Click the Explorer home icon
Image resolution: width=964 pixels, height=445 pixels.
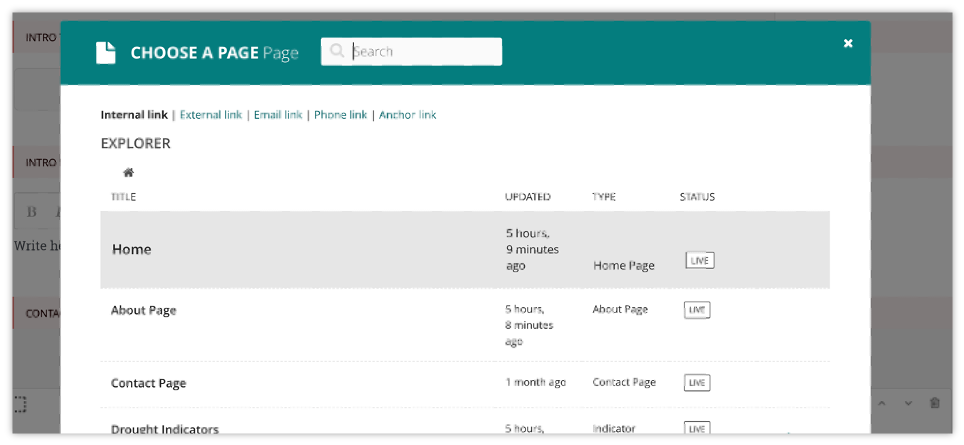pos(128,173)
